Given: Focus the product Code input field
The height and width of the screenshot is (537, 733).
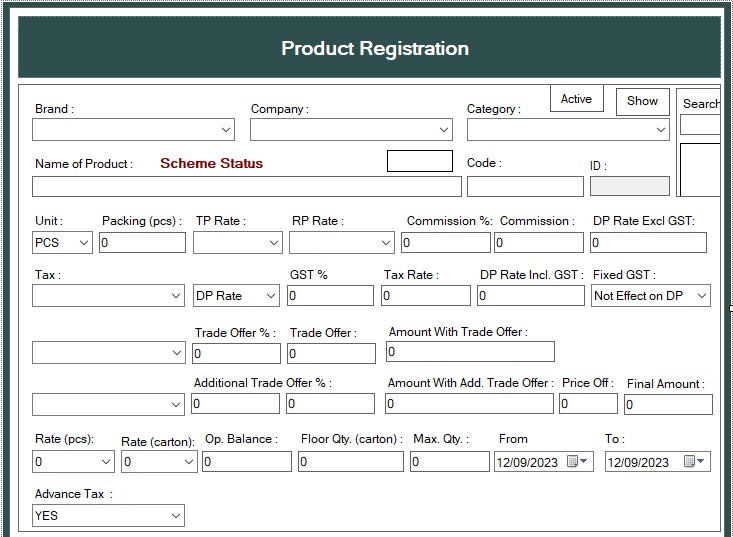Looking at the screenshot, I should (x=524, y=186).
